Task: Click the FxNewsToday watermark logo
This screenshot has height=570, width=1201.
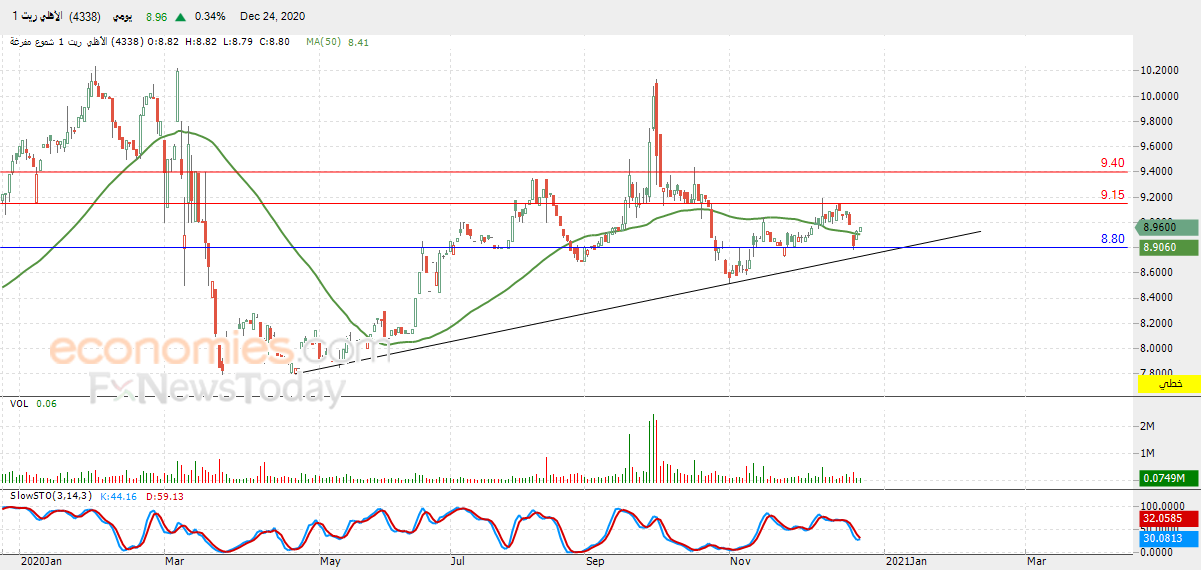Action: pyautogui.click(x=217, y=388)
